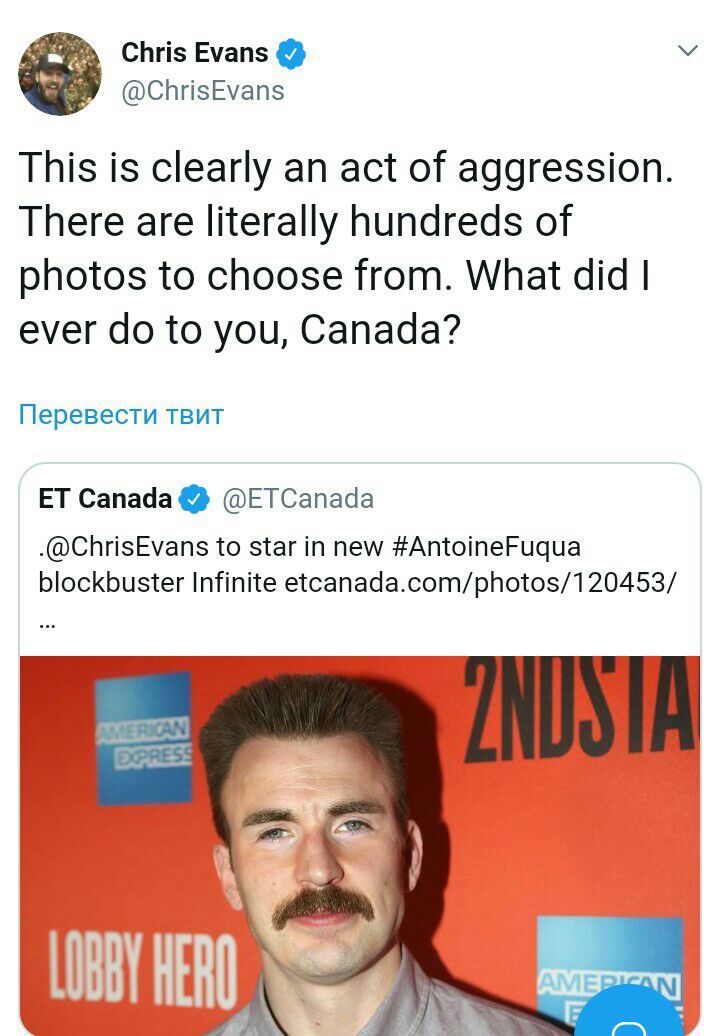Click the "Перевести твит" translate link
720x1036 pixels.
coord(121,414)
